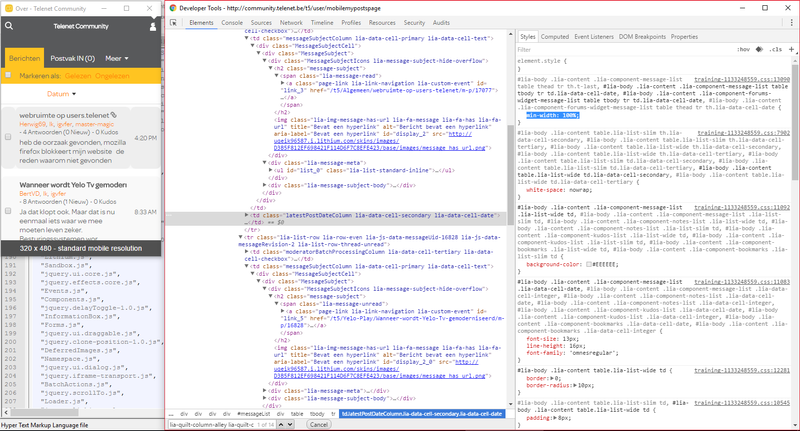Open the Meer dropdown menu
Image resolution: width=800 pixels, height=431 pixels.
coord(117,58)
